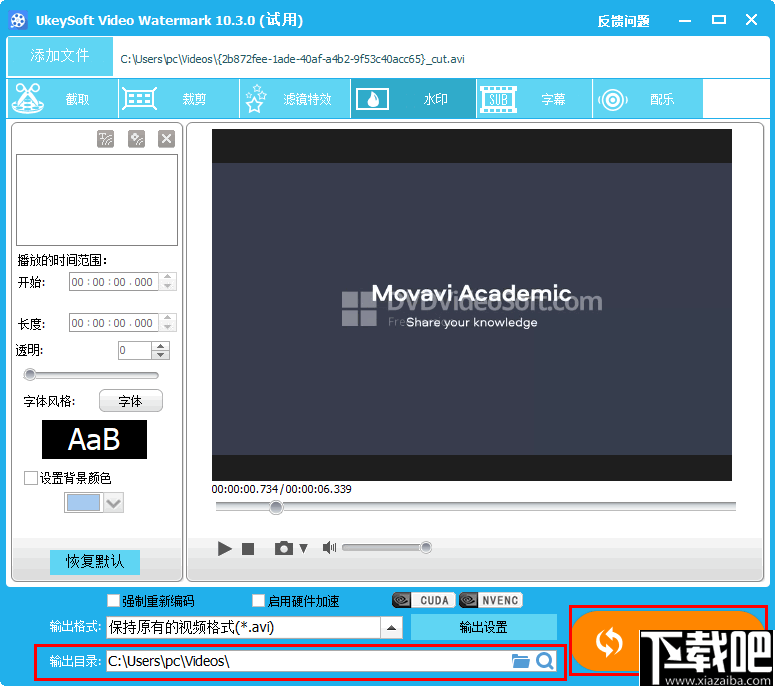This screenshot has width=775, height=686.
Task: Increase the 开始 start time
Action: [x=168, y=277]
